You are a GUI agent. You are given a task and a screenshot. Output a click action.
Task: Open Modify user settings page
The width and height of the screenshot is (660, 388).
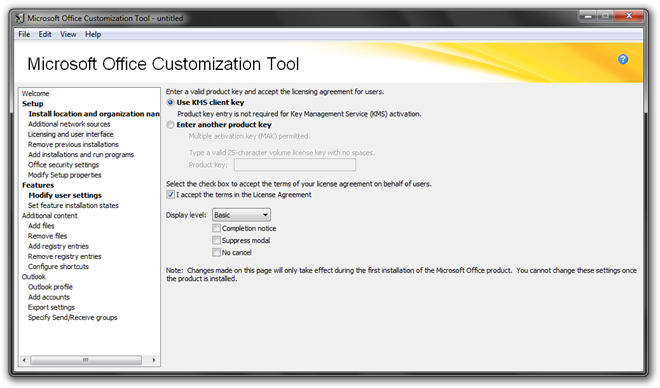65,195
